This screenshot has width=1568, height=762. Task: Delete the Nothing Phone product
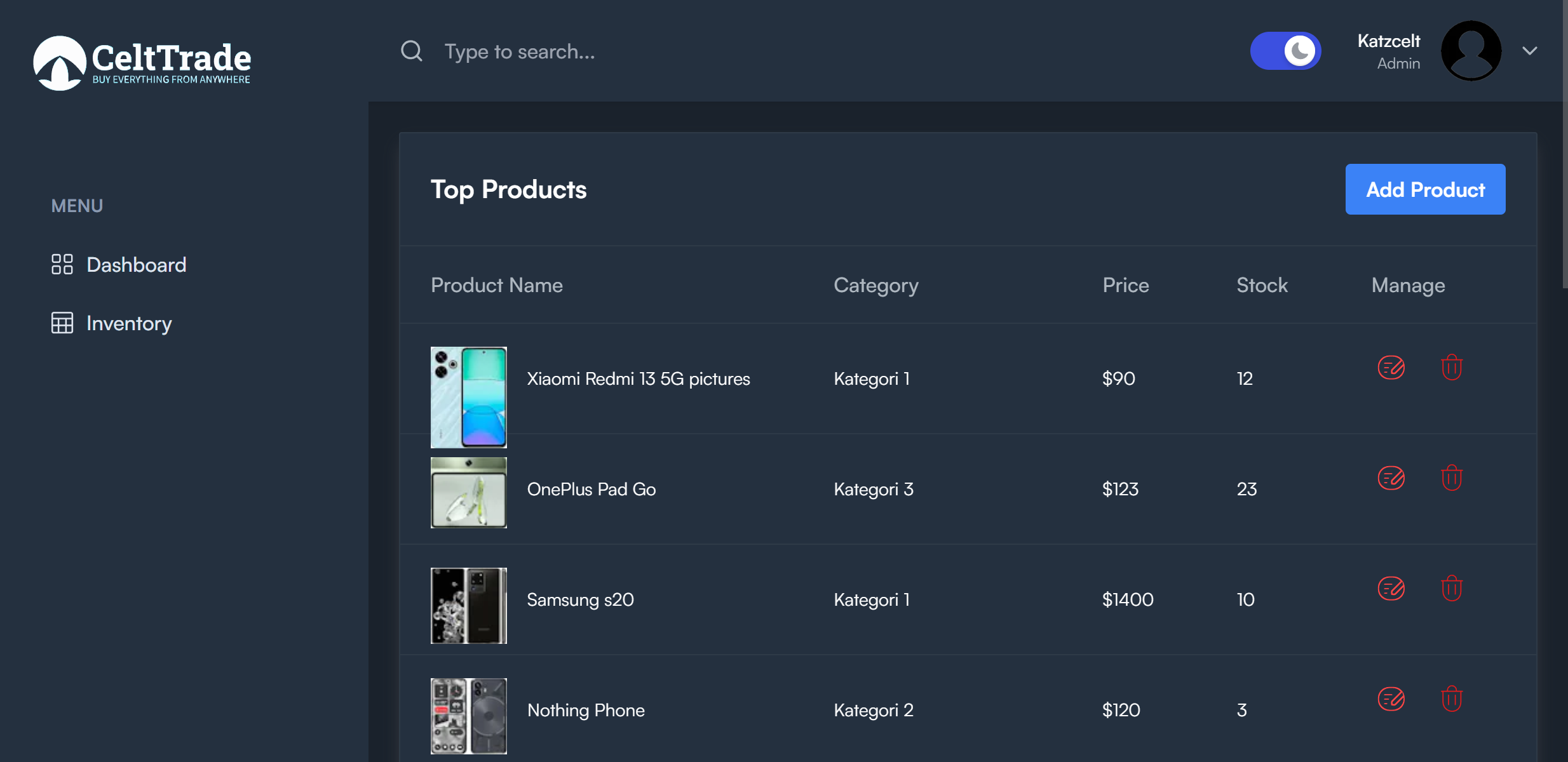[x=1452, y=699]
